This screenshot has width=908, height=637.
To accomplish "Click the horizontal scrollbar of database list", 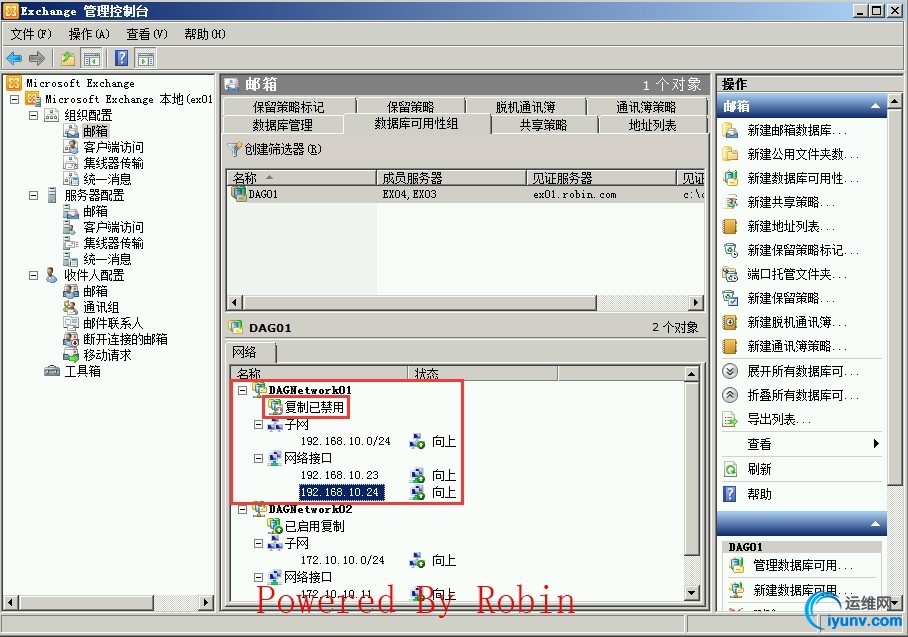I will click(419, 302).
